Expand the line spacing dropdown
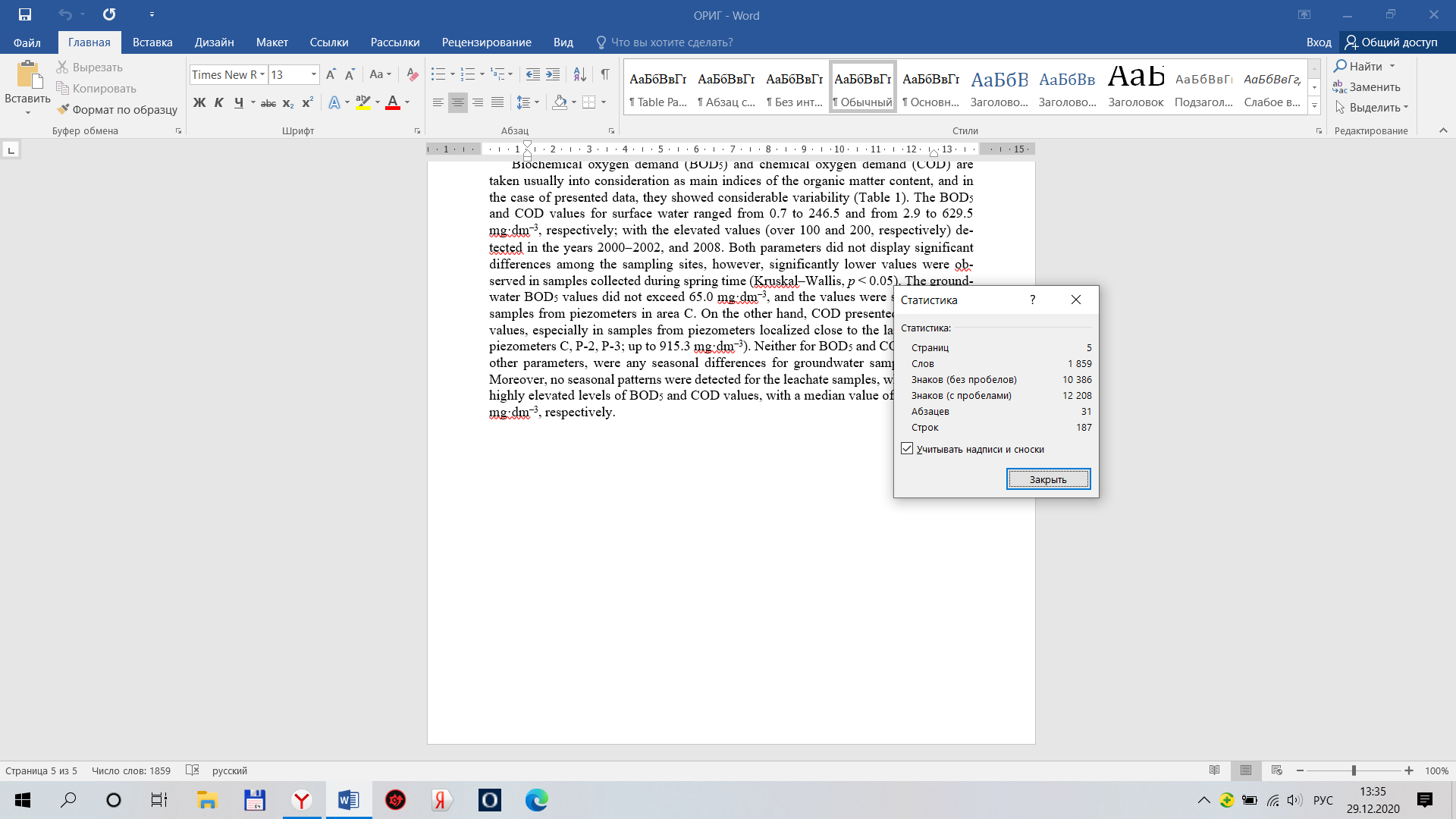Screen dimensions: 1456x819 pos(537,102)
